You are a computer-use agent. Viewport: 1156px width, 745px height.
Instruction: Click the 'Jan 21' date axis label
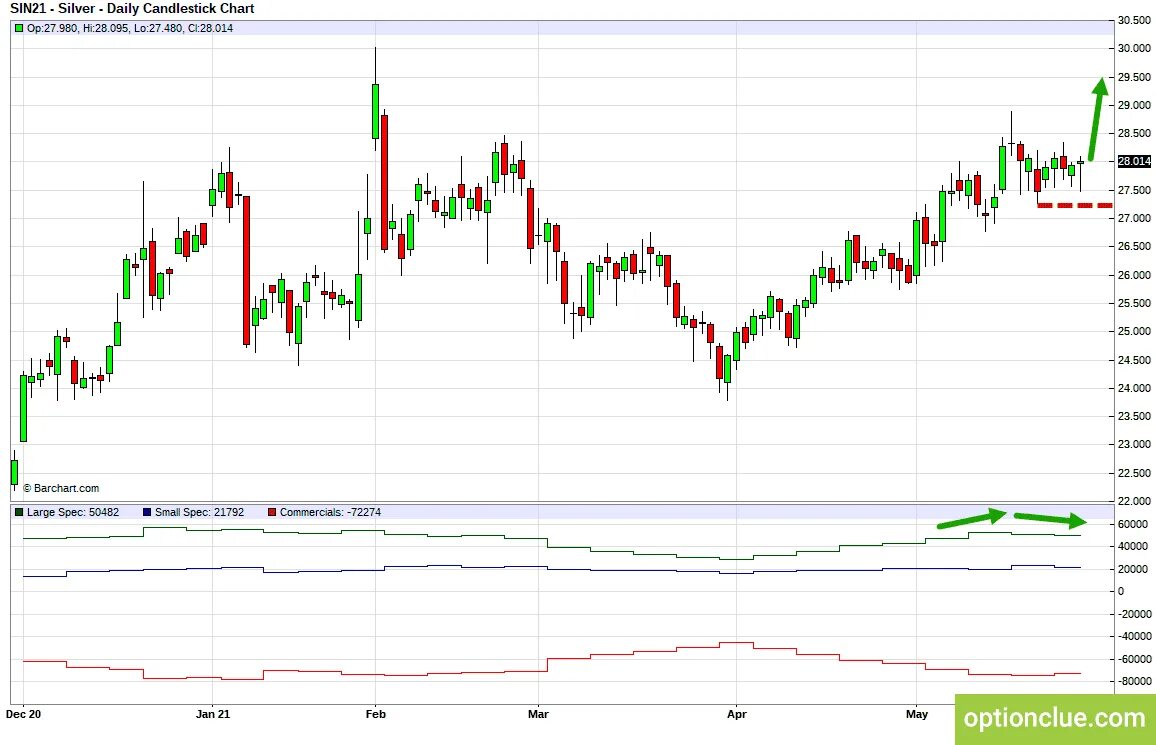click(212, 714)
